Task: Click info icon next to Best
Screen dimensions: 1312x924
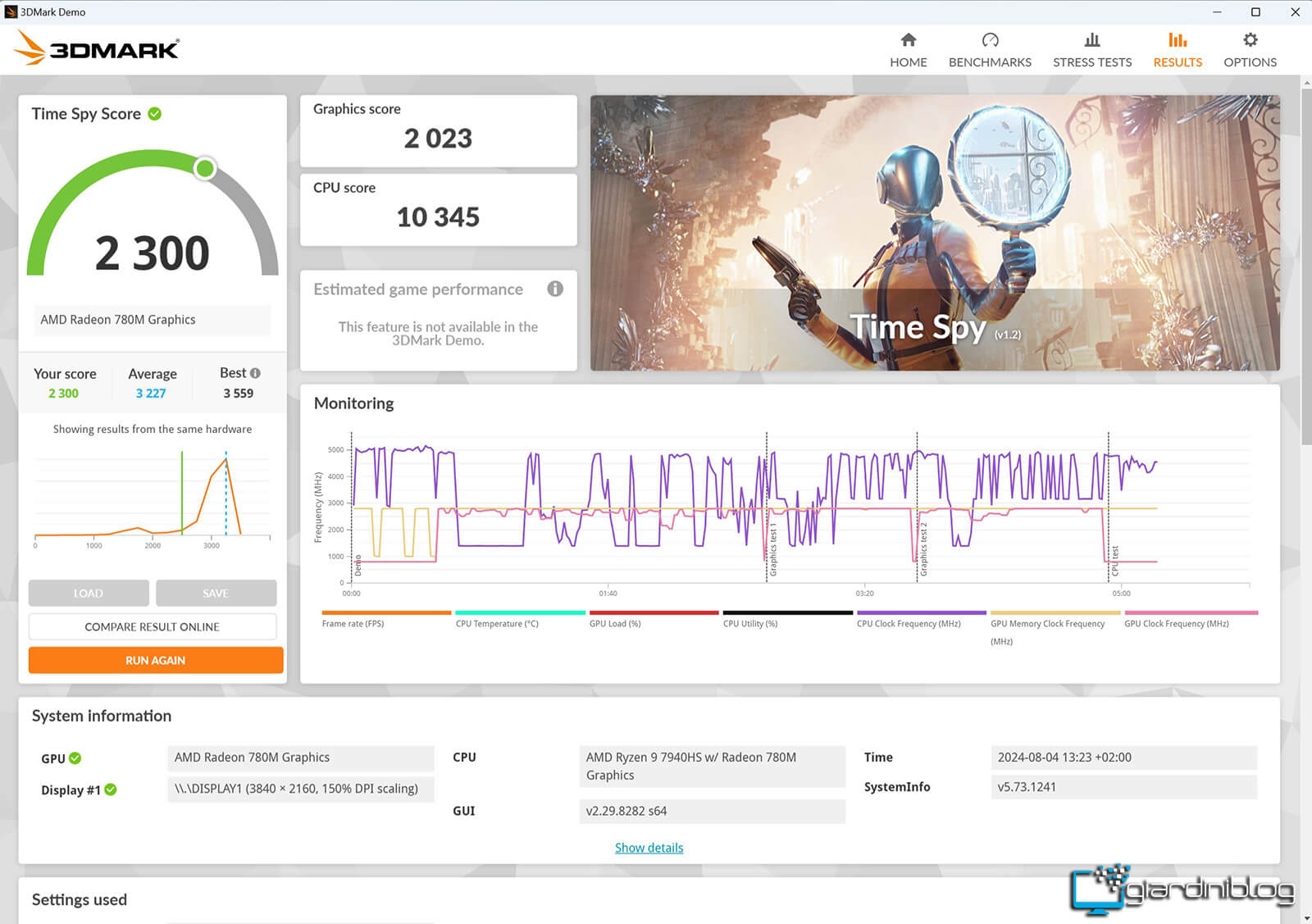Action: pyautogui.click(x=255, y=373)
